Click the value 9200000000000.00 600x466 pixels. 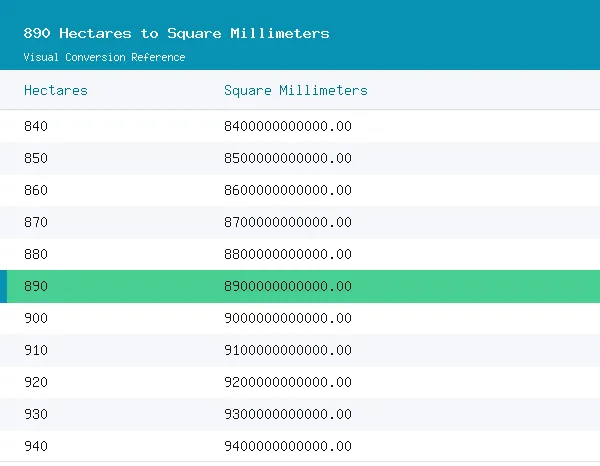pos(288,382)
